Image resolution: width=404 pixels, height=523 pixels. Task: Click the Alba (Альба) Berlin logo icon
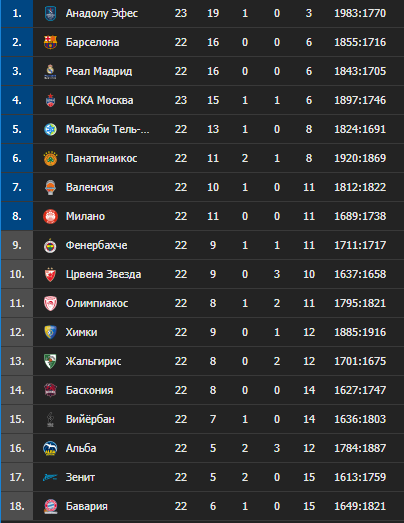point(50,448)
